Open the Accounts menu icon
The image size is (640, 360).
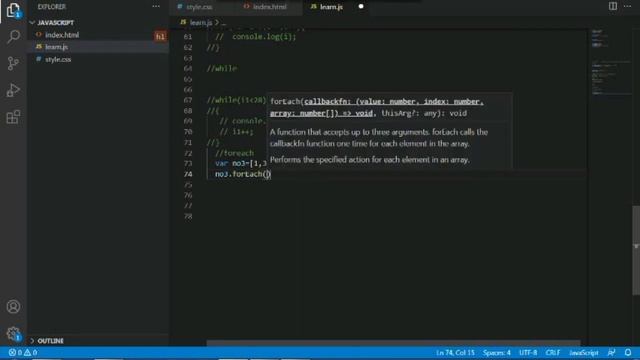pos(13,306)
